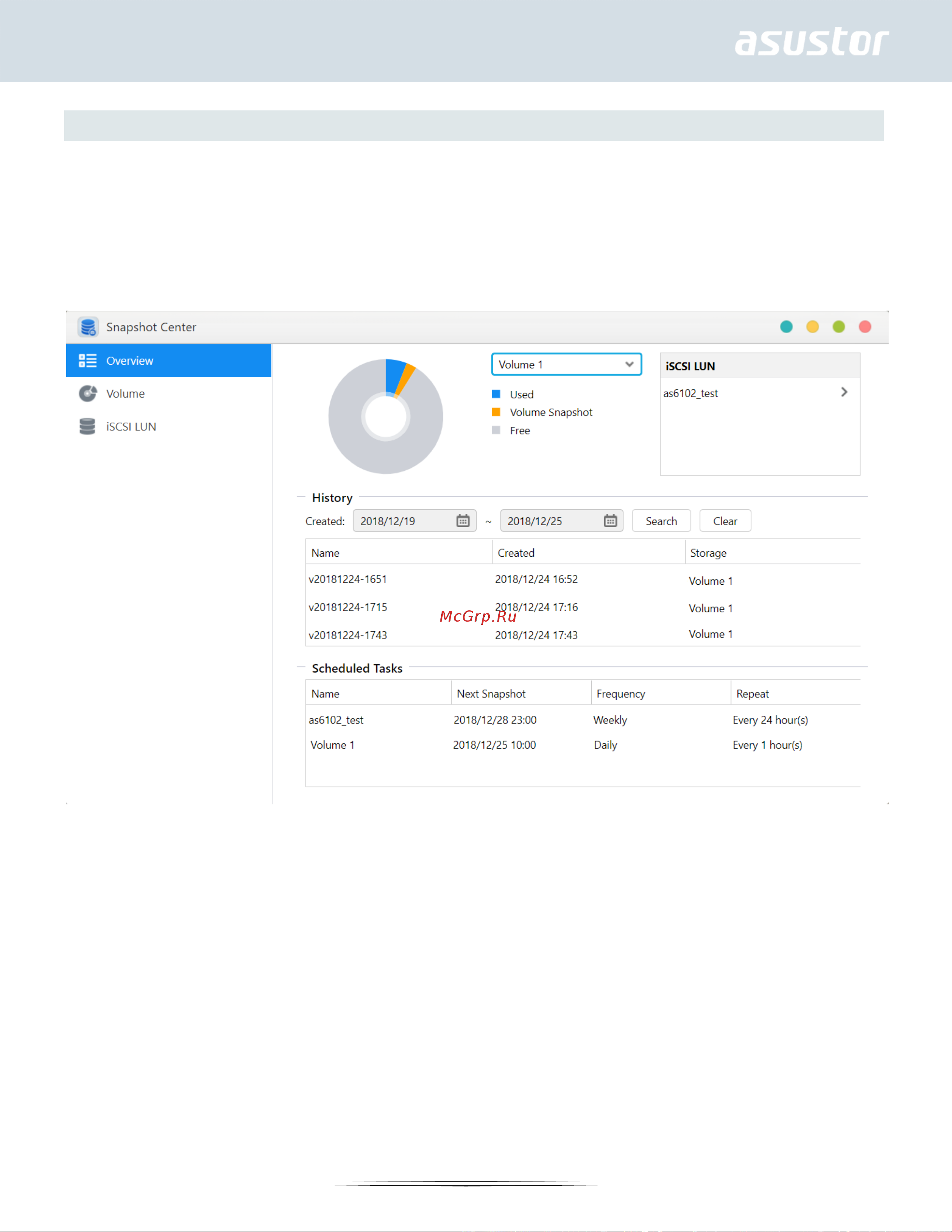Click the Next Snapshot column header
The image size is (952, 1232).
pyautogui.click(x=521, y=694)
